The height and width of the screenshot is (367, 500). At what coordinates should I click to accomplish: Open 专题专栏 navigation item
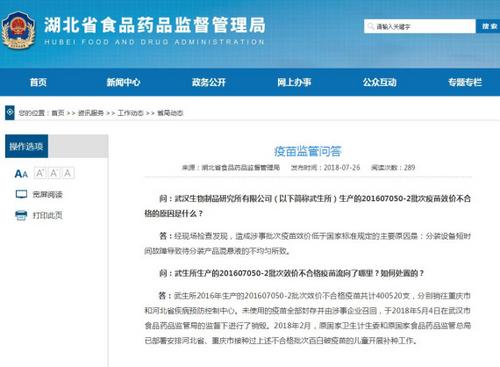click(x=465, y=82)
